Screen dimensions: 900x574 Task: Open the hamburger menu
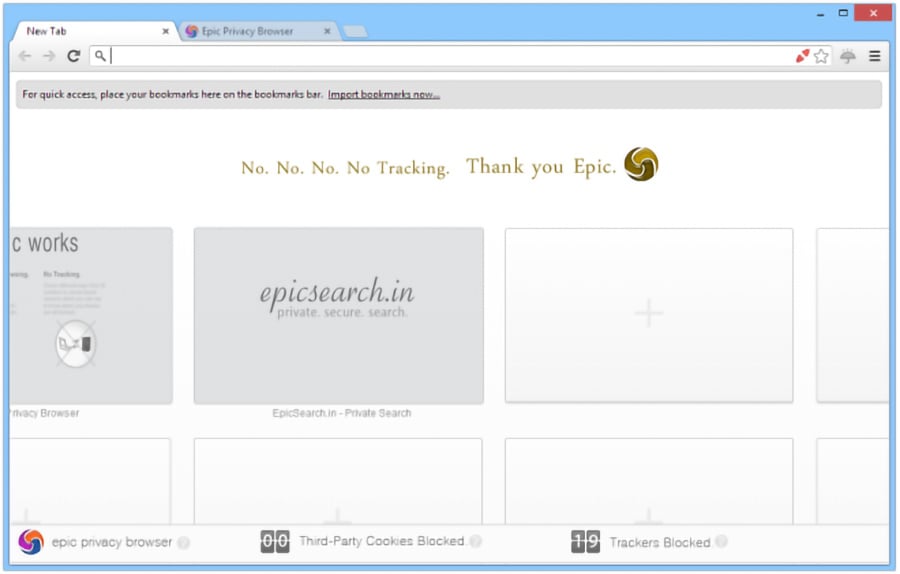(875, 56)
